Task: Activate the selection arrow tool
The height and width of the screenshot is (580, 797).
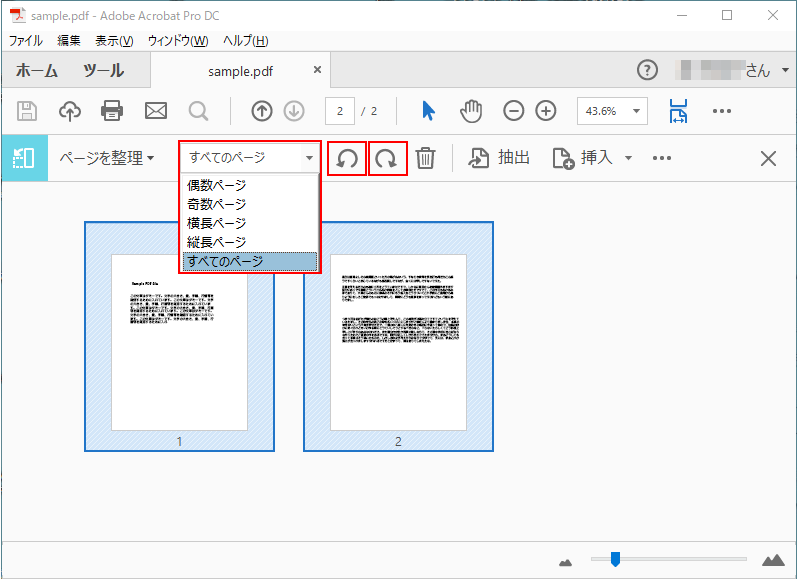Action: click(428, 111)
